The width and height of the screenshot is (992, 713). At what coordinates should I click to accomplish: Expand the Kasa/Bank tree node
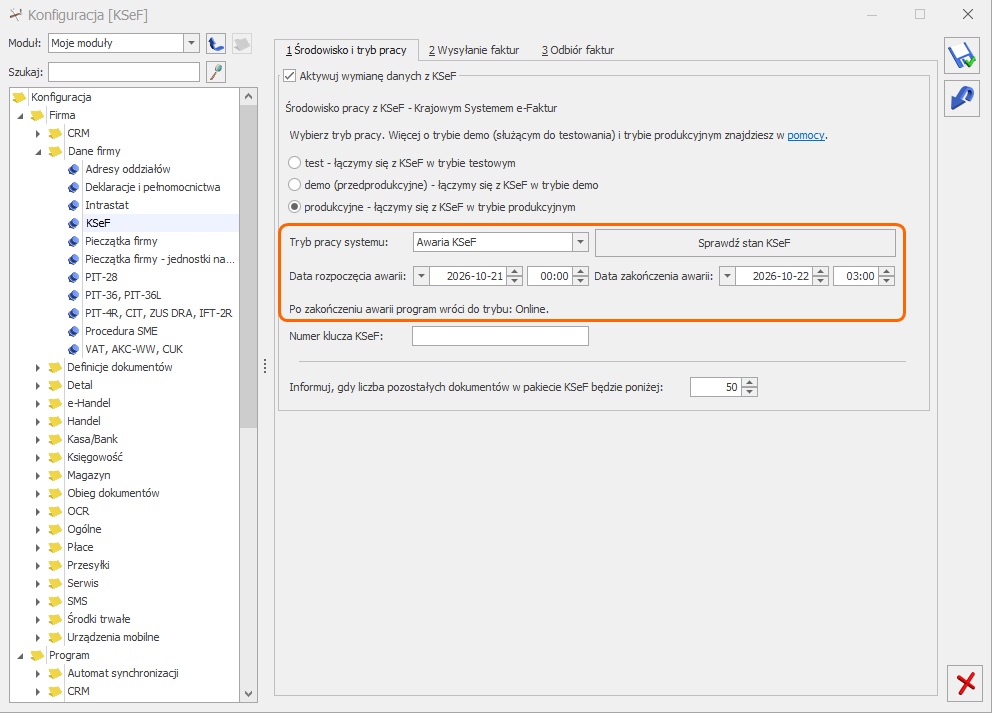[38, 440]
